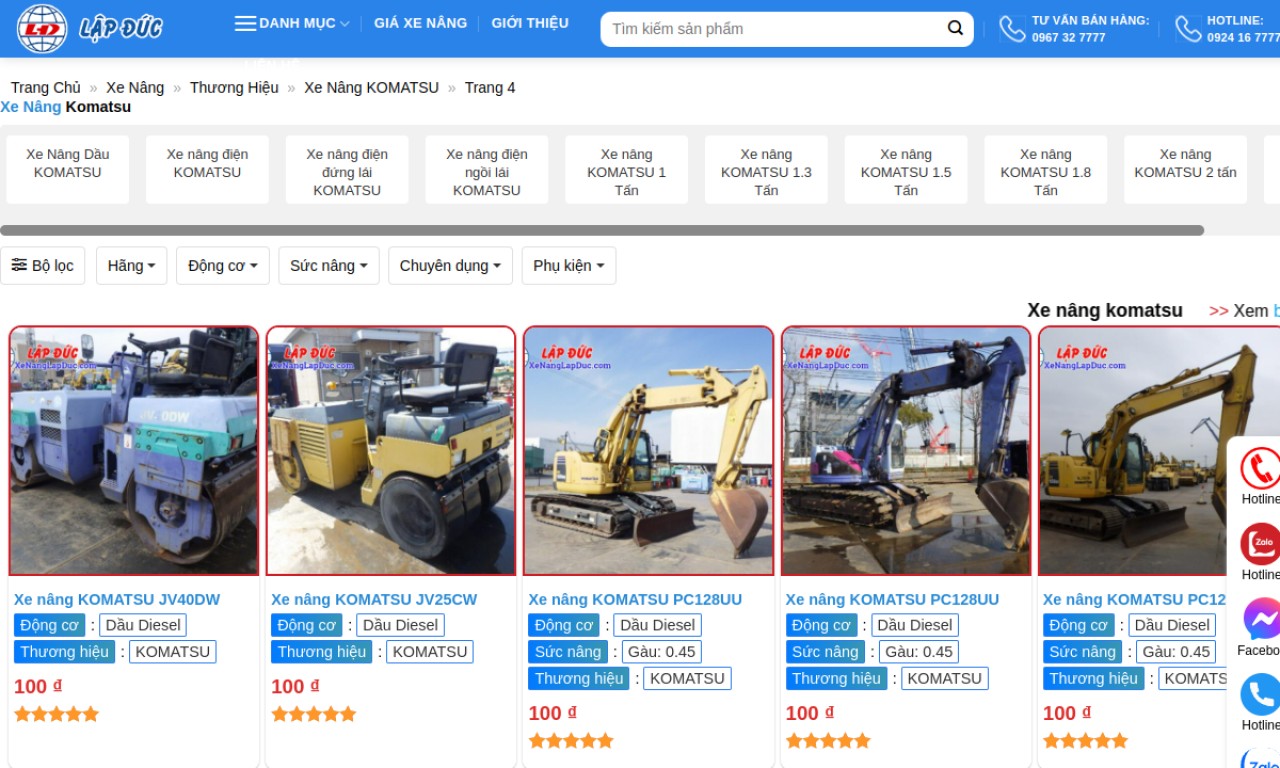Image resolution: width=1280 pixels, height=768 pixels.
Task: Click the filter sliders icon in Bộ lọc
Action: (x=19, y=265)
